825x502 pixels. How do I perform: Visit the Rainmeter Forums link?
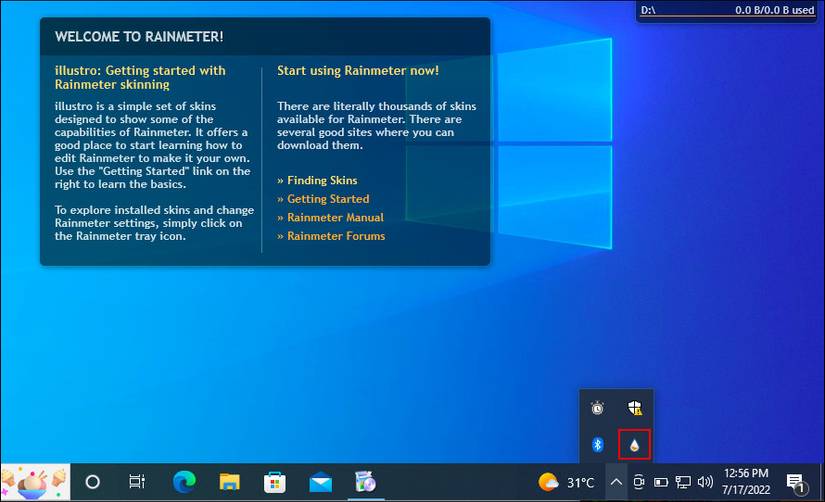331,236
